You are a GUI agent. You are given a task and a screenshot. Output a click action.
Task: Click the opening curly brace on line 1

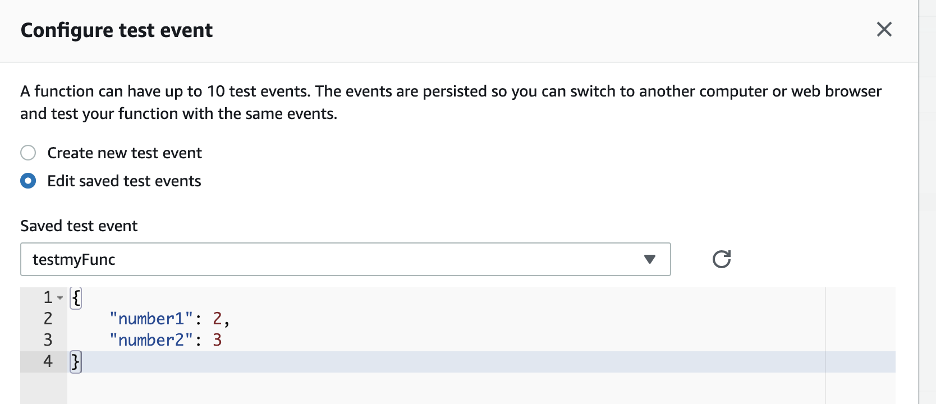point(77,297)
